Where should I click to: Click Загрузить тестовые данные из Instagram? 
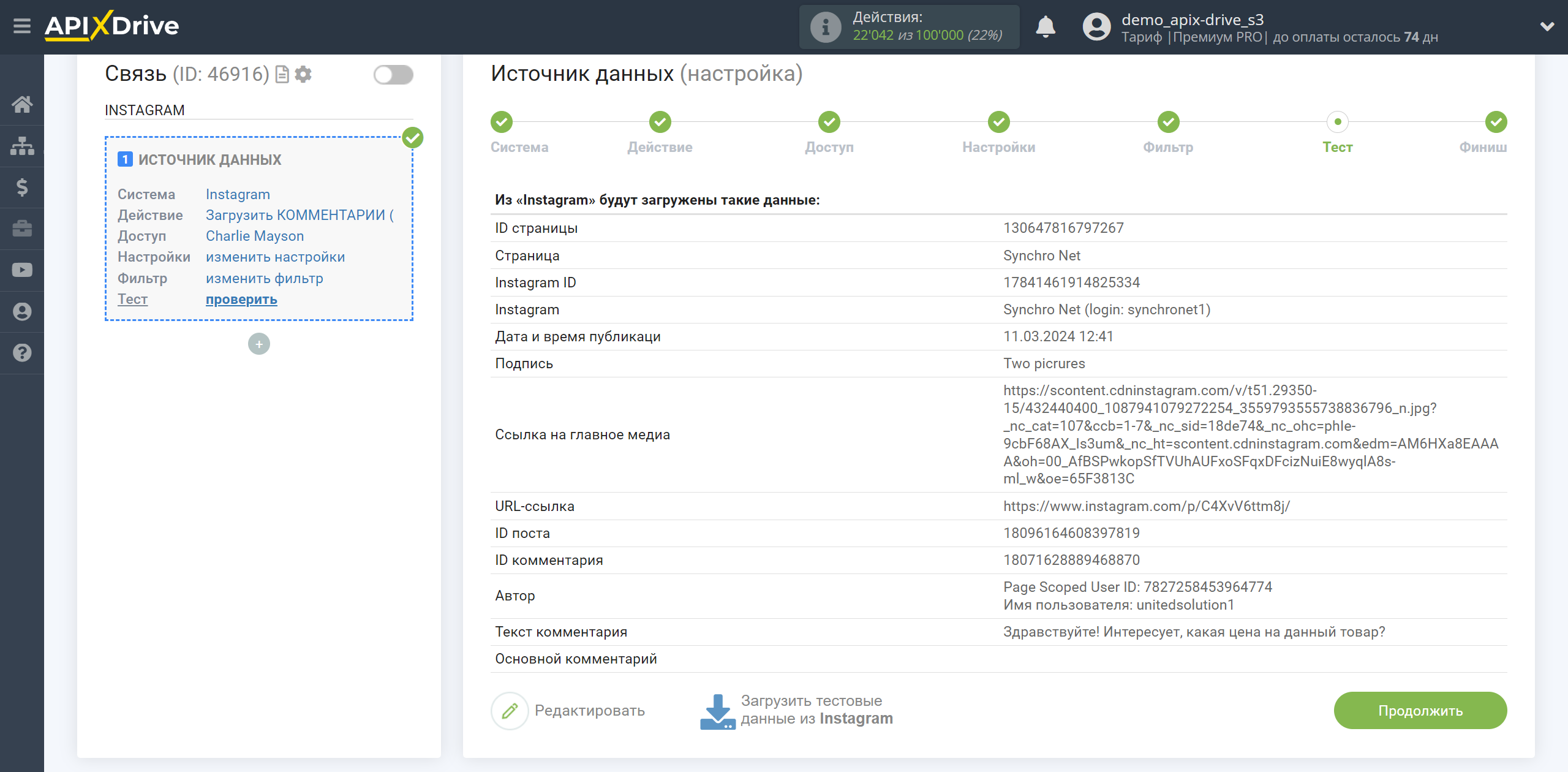[x=816, y=710]
